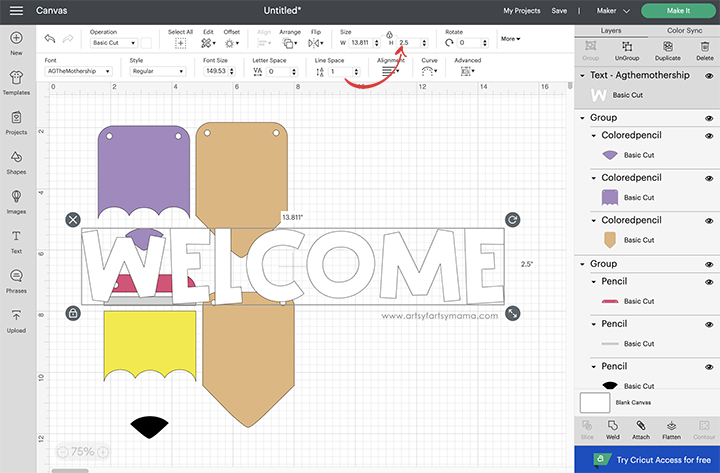Undo the last action

tap(50, 39)
